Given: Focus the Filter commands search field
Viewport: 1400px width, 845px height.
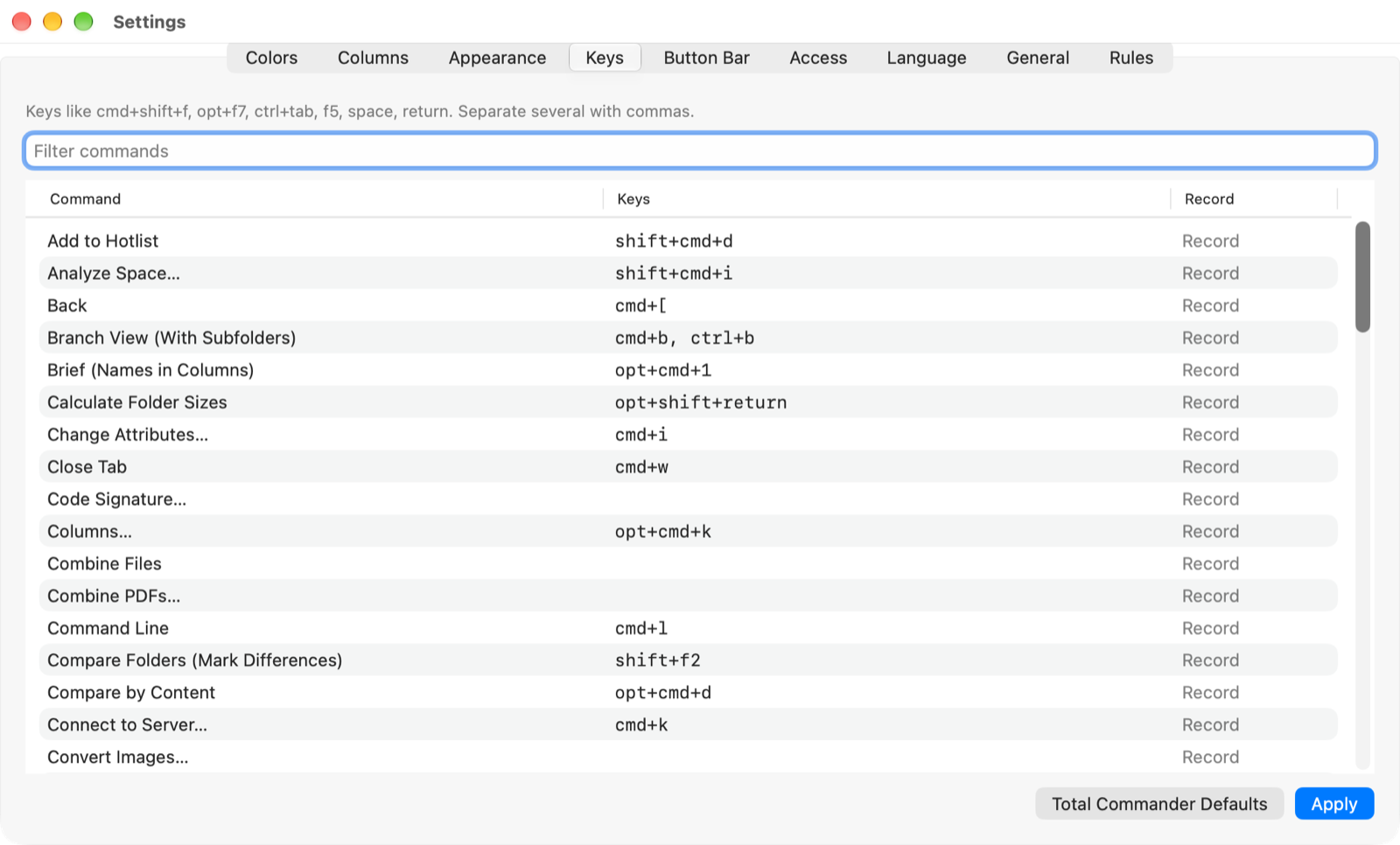Looking at the screenshot, I should [x=700, y=150].
